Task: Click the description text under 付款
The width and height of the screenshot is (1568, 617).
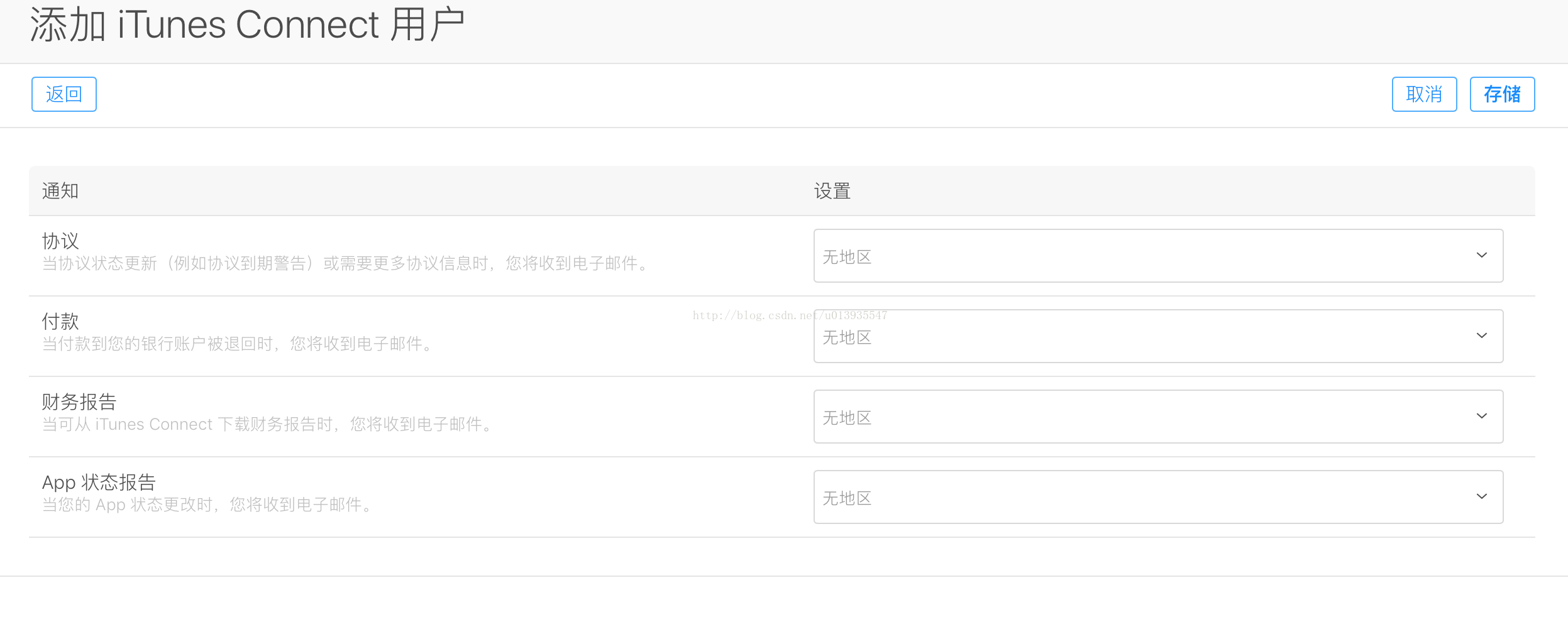Action: pyautogui.click(x=238, y=344)
